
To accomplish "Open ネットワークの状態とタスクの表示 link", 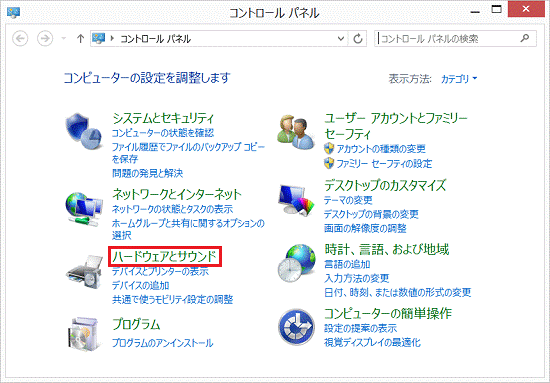I will (172, 209).
